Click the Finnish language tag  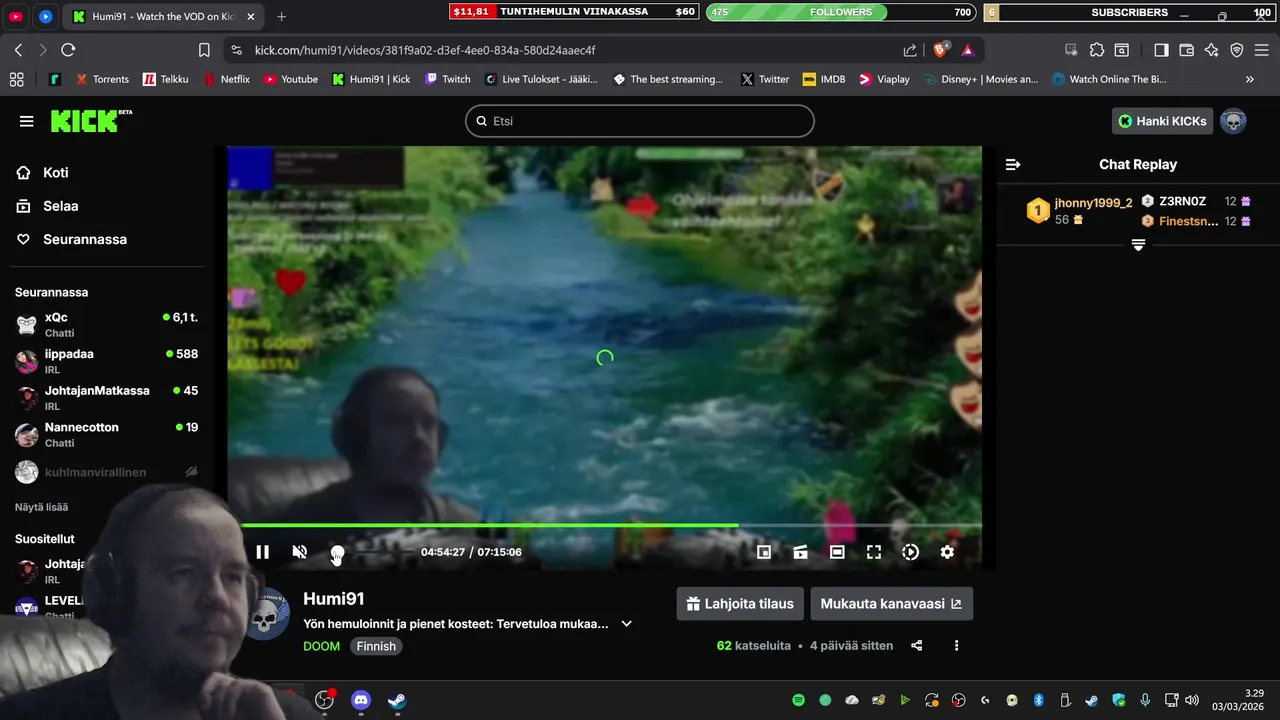(376, 646)
